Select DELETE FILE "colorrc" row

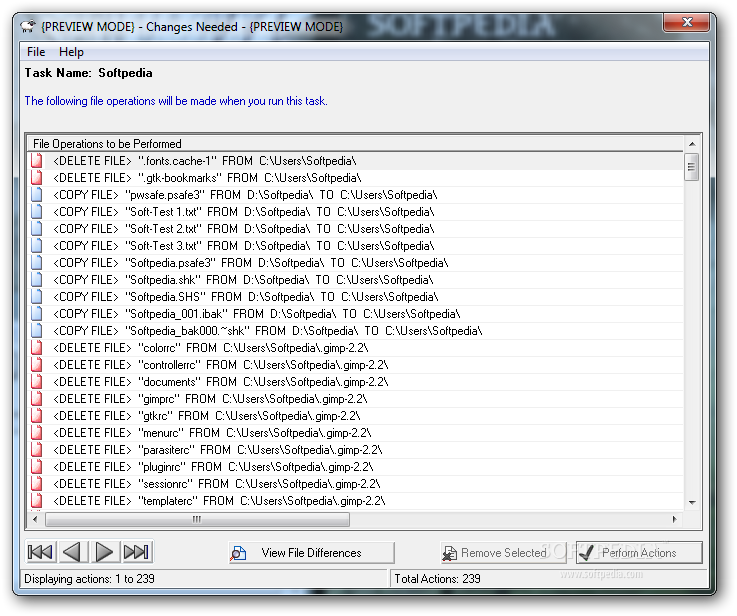[x=355, y=348]
